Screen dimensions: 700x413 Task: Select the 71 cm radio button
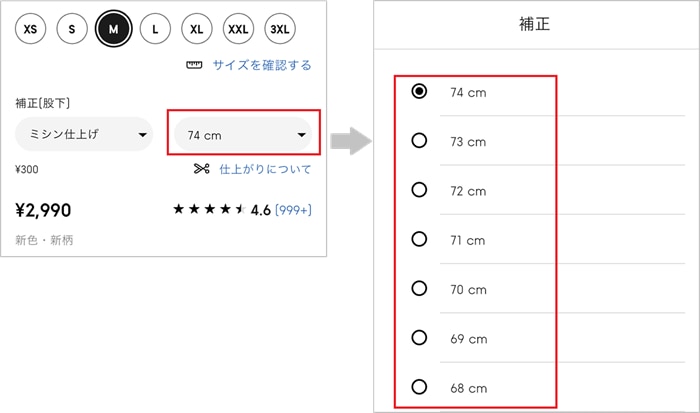(x=419, y=239)
